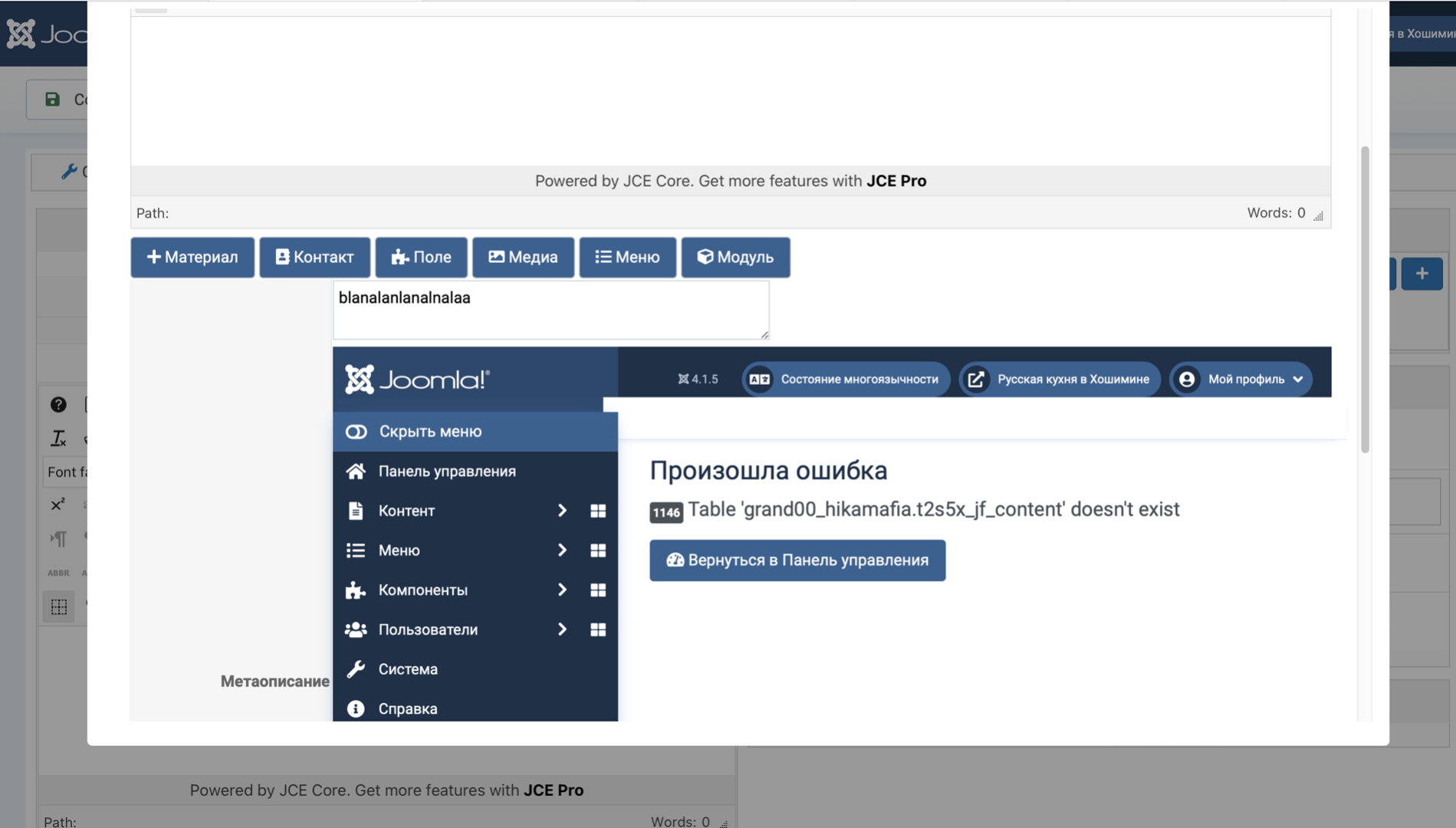Viewport: 1456px width, 828px height.
Task: Click the "Table ... doesn't exist" error message
Action: coord(933,510)
